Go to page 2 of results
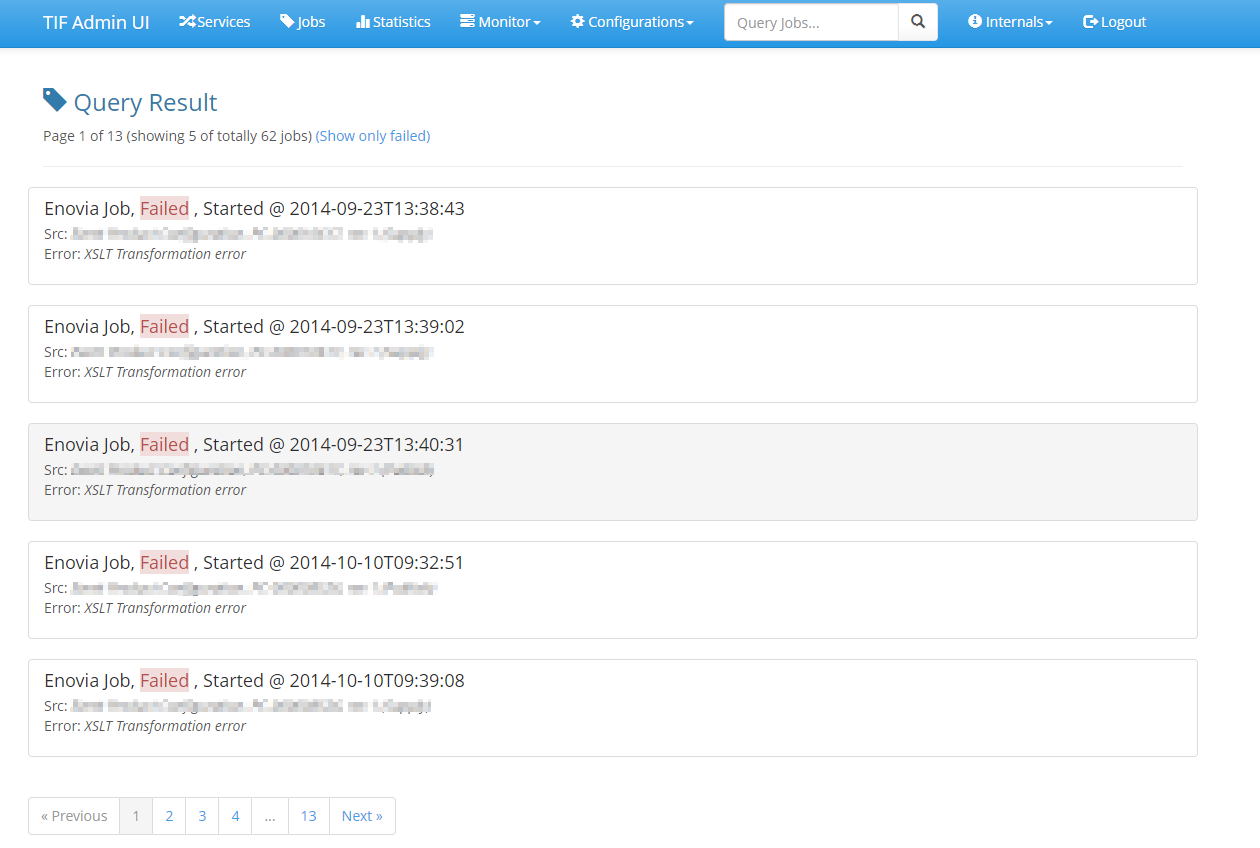This screenshot has height=848, width=1260. (x=169, y=816)
